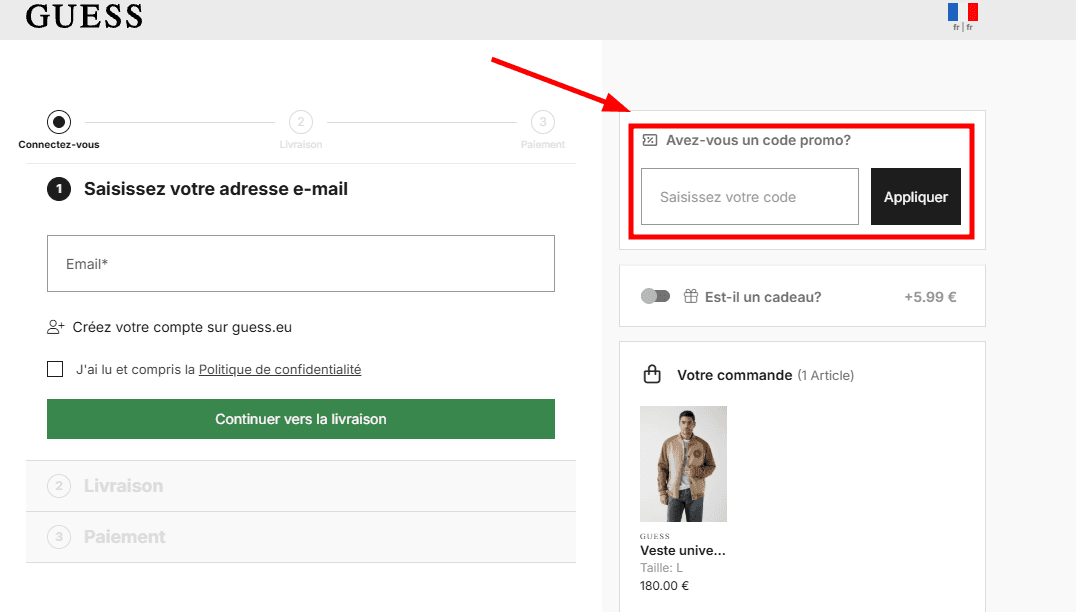1076x612 pixels.
Task: Click Continuer vers la livraison button
Action: pos(300,419)
